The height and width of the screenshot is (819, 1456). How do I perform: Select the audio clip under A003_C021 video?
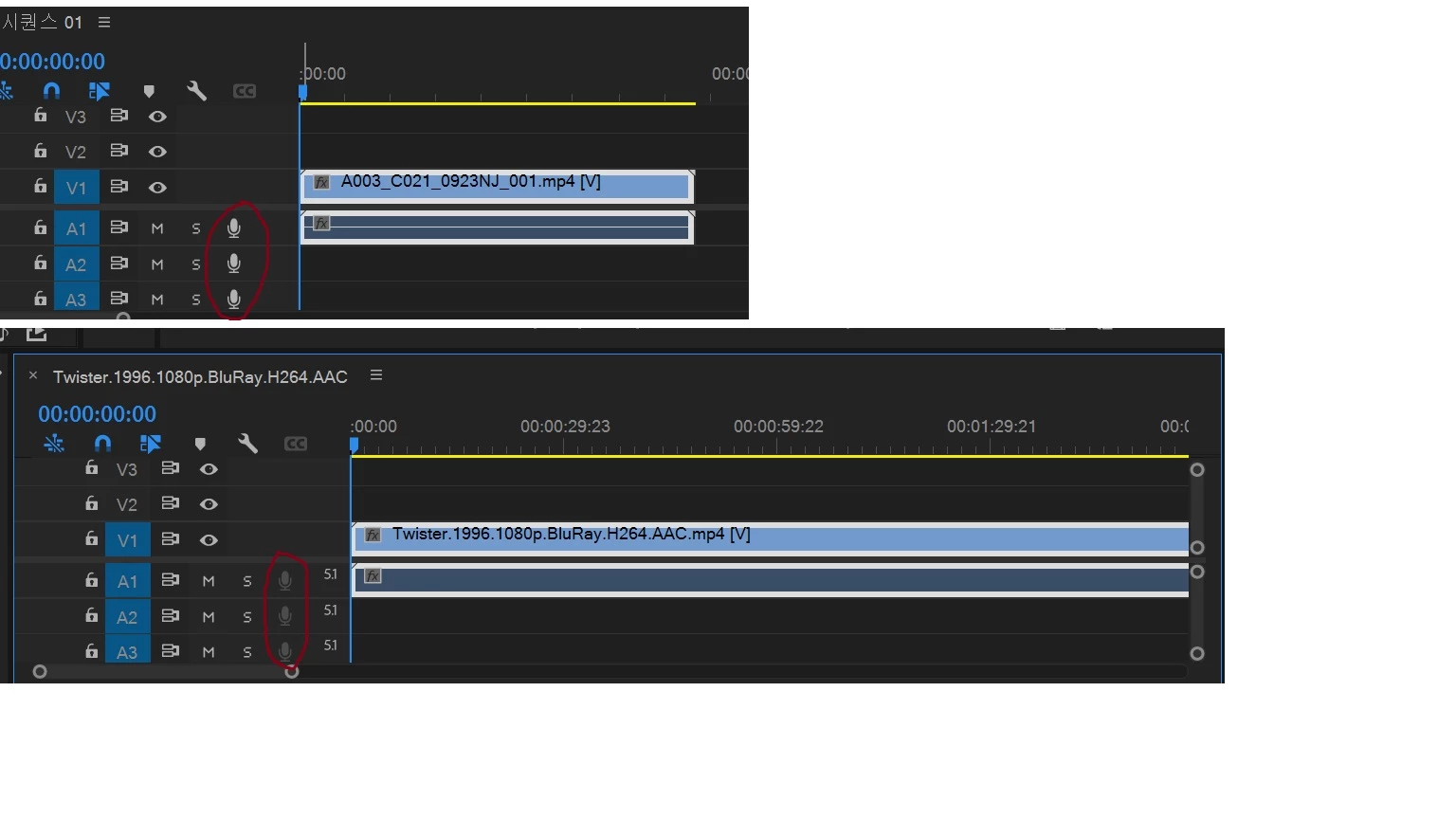[x=498, y=227]
